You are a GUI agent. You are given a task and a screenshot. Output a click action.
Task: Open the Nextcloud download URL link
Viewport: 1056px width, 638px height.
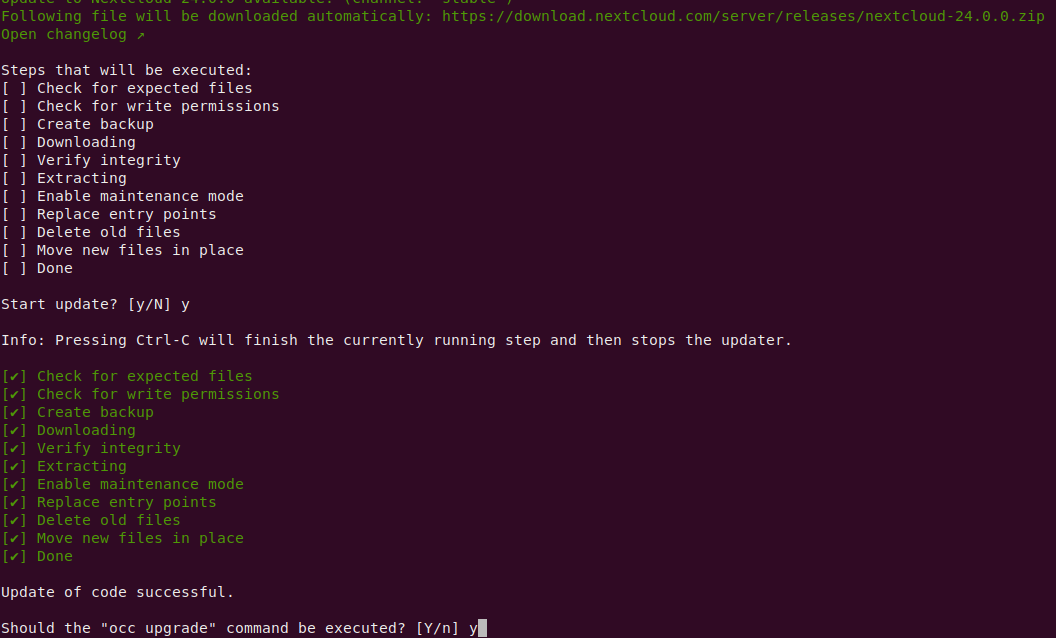point(743,16)
